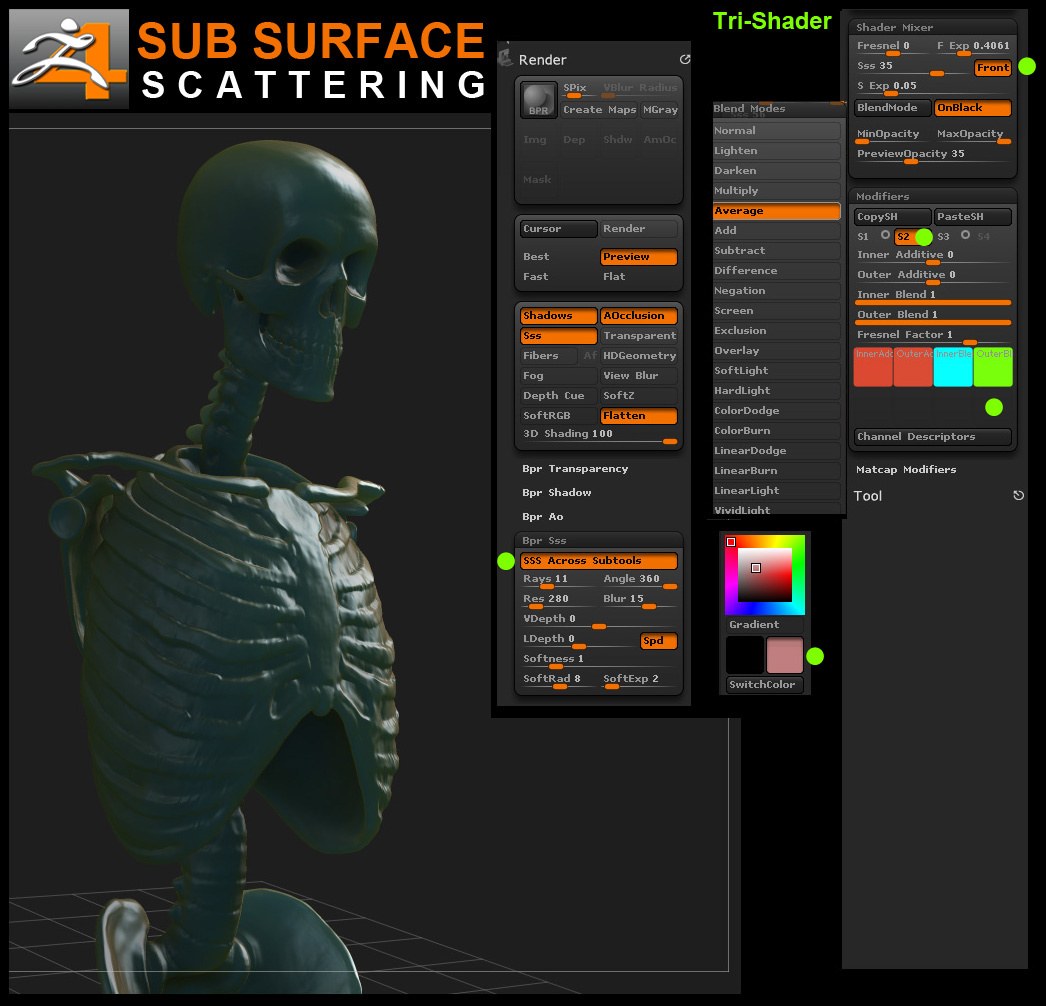This screenshot has height=1006, width=1046.
Task: Toggle the SoftRGB option
Action: pyautogui.click(x=558, y=416)
